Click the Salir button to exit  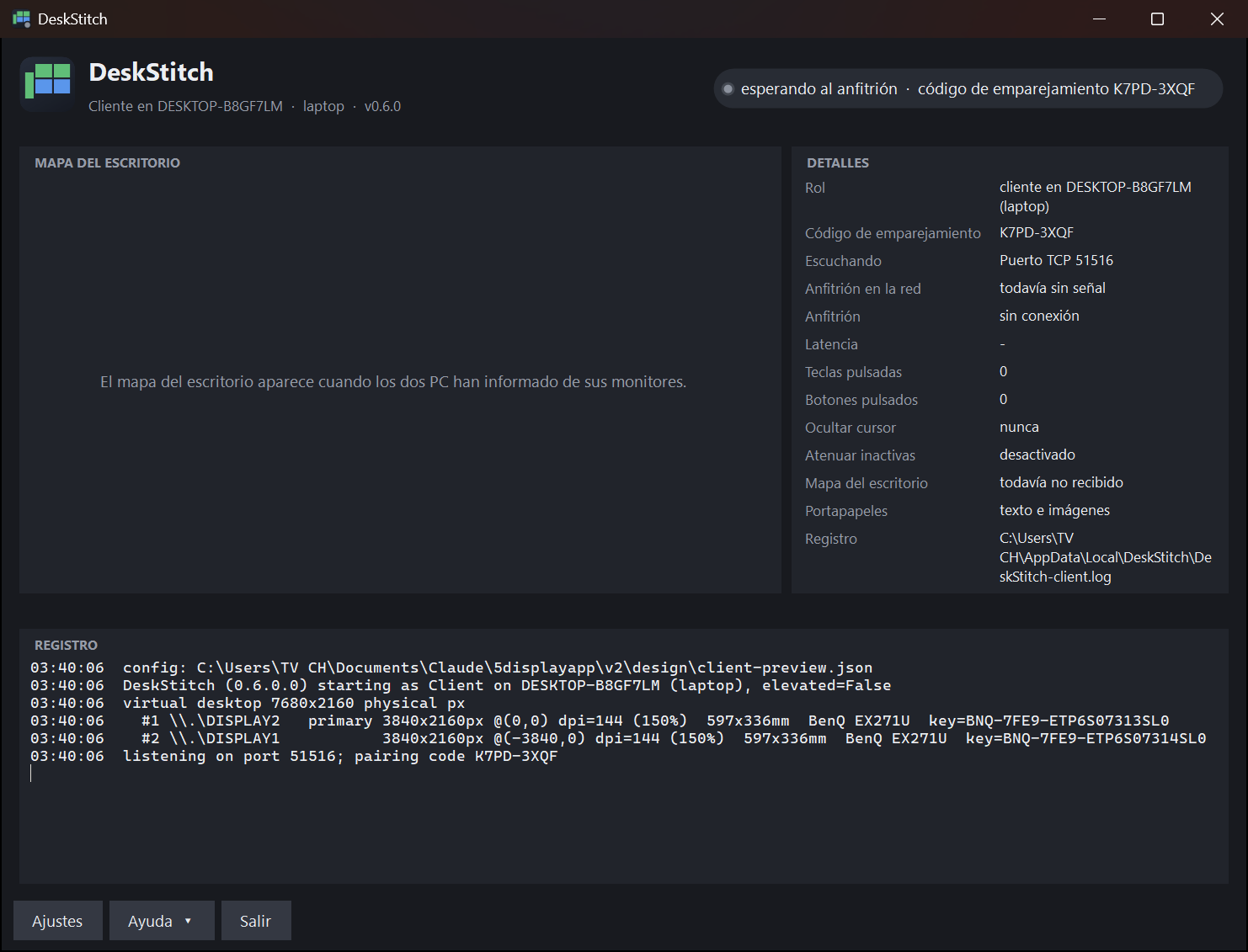(256, 921)
